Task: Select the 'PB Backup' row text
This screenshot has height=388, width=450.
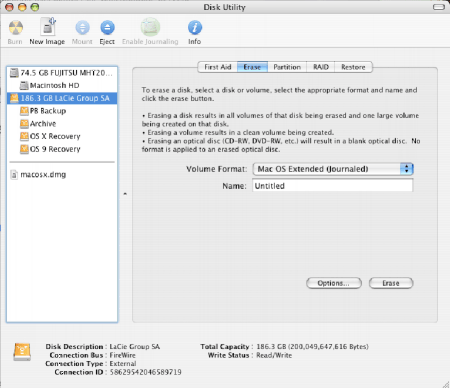Action: (48, 111)
